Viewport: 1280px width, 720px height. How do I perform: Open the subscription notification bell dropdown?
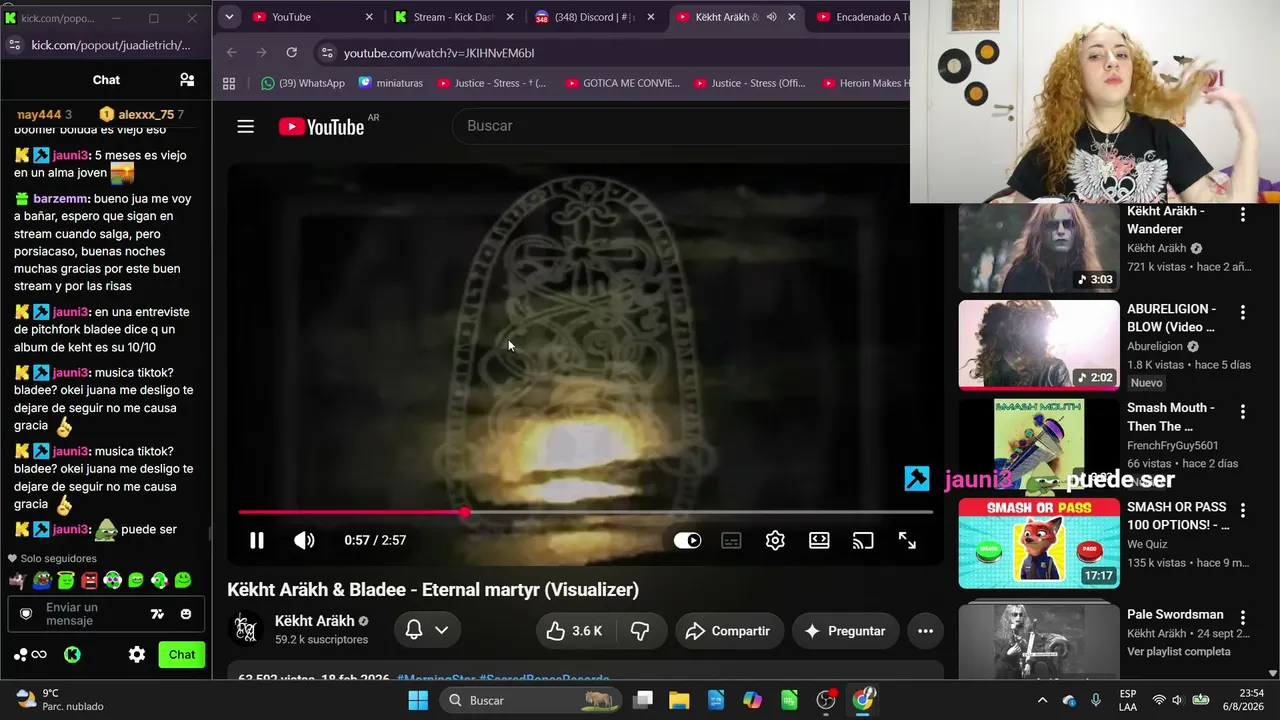tap(427, 630)
